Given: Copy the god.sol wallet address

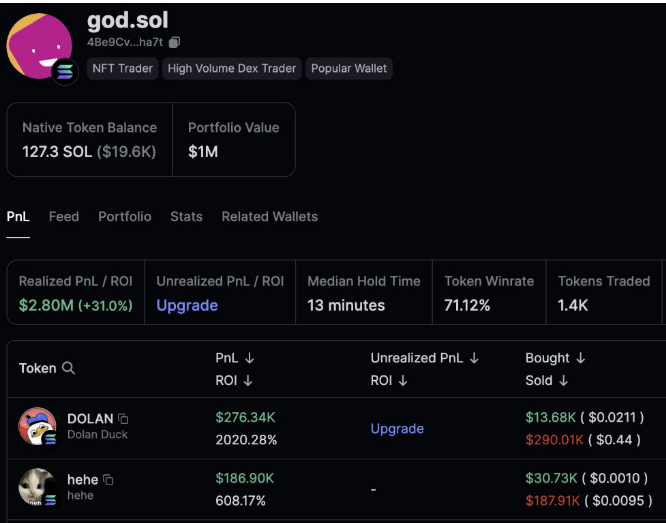Looking at the screenshot, I should coord(175,42).
